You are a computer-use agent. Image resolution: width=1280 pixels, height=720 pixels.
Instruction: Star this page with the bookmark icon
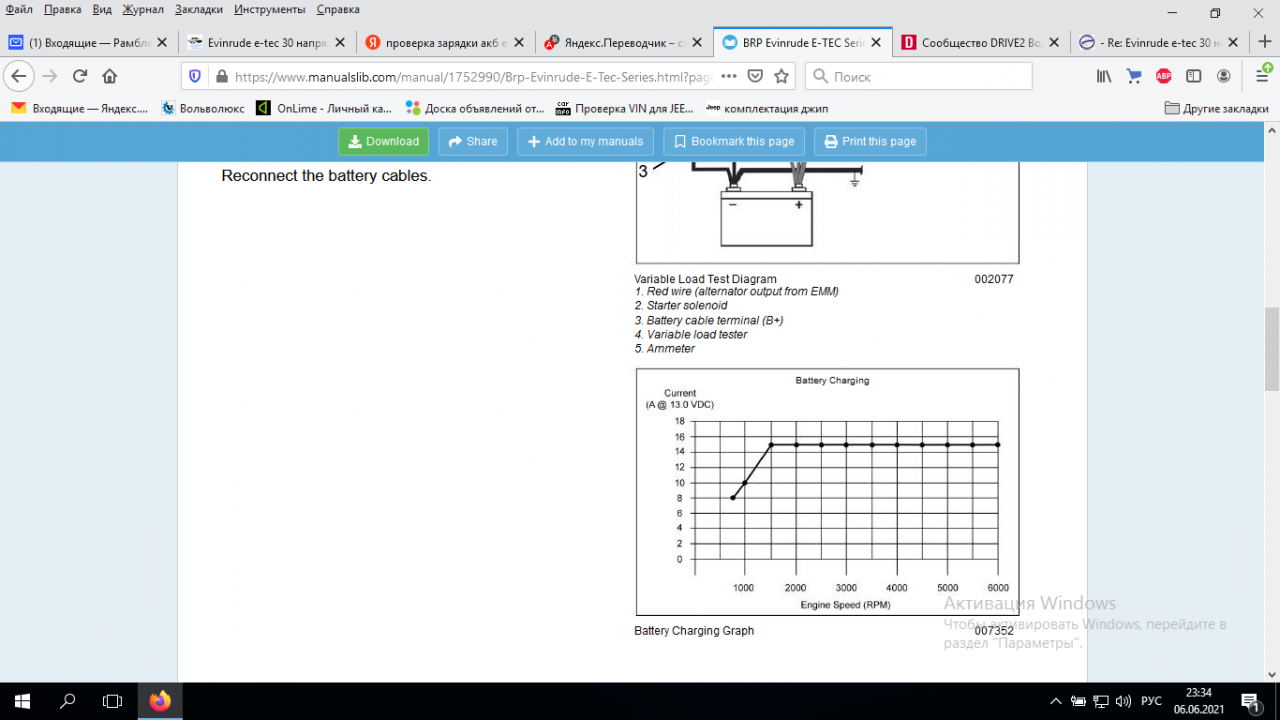click(782, 76)
